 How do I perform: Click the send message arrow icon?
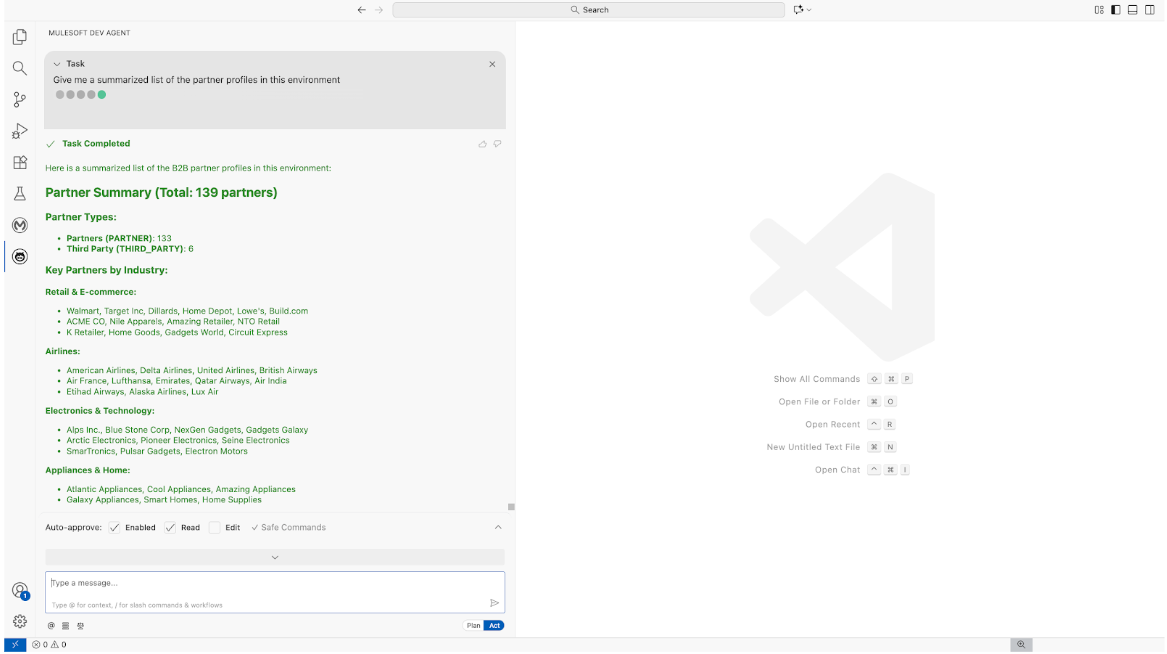494,603
